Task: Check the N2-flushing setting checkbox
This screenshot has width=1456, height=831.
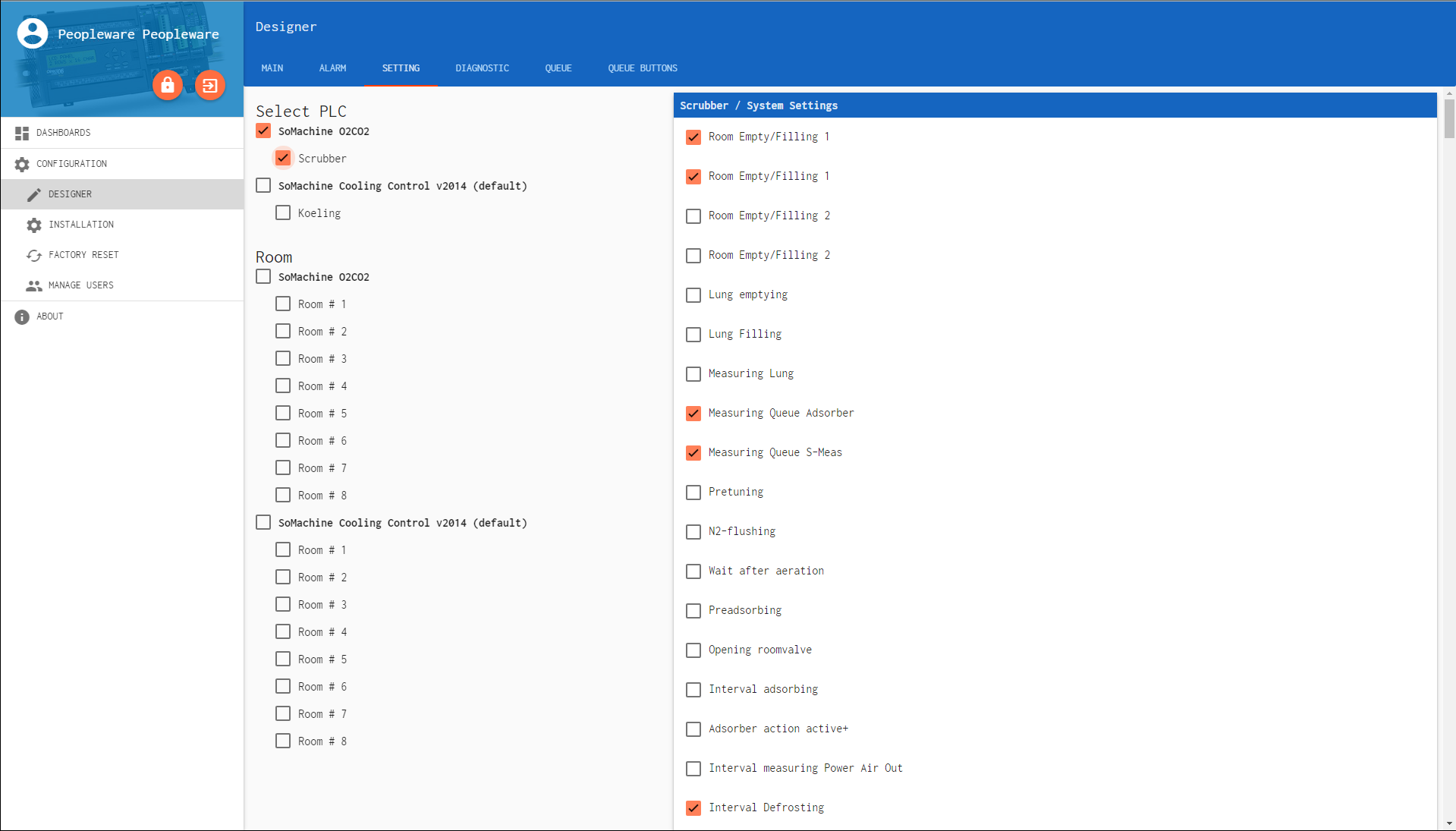Action: [693, 532]
